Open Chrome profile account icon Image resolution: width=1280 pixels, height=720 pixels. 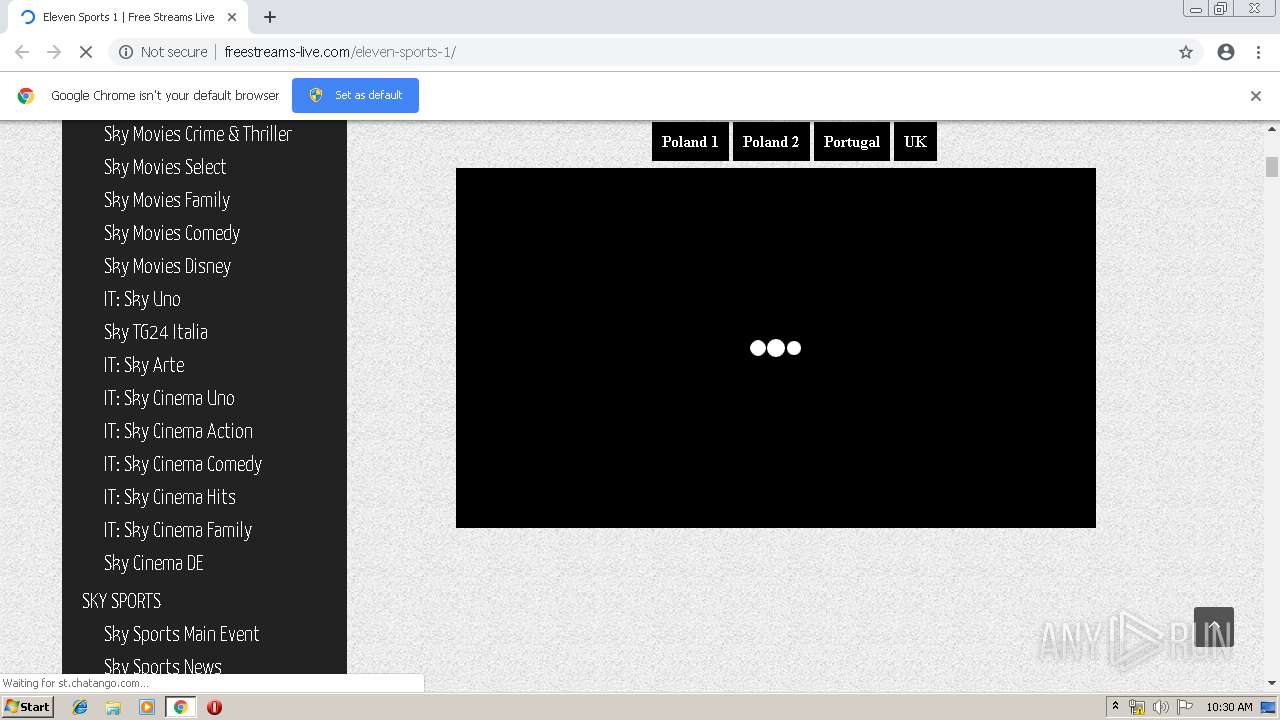click(x=1226, y=52)
